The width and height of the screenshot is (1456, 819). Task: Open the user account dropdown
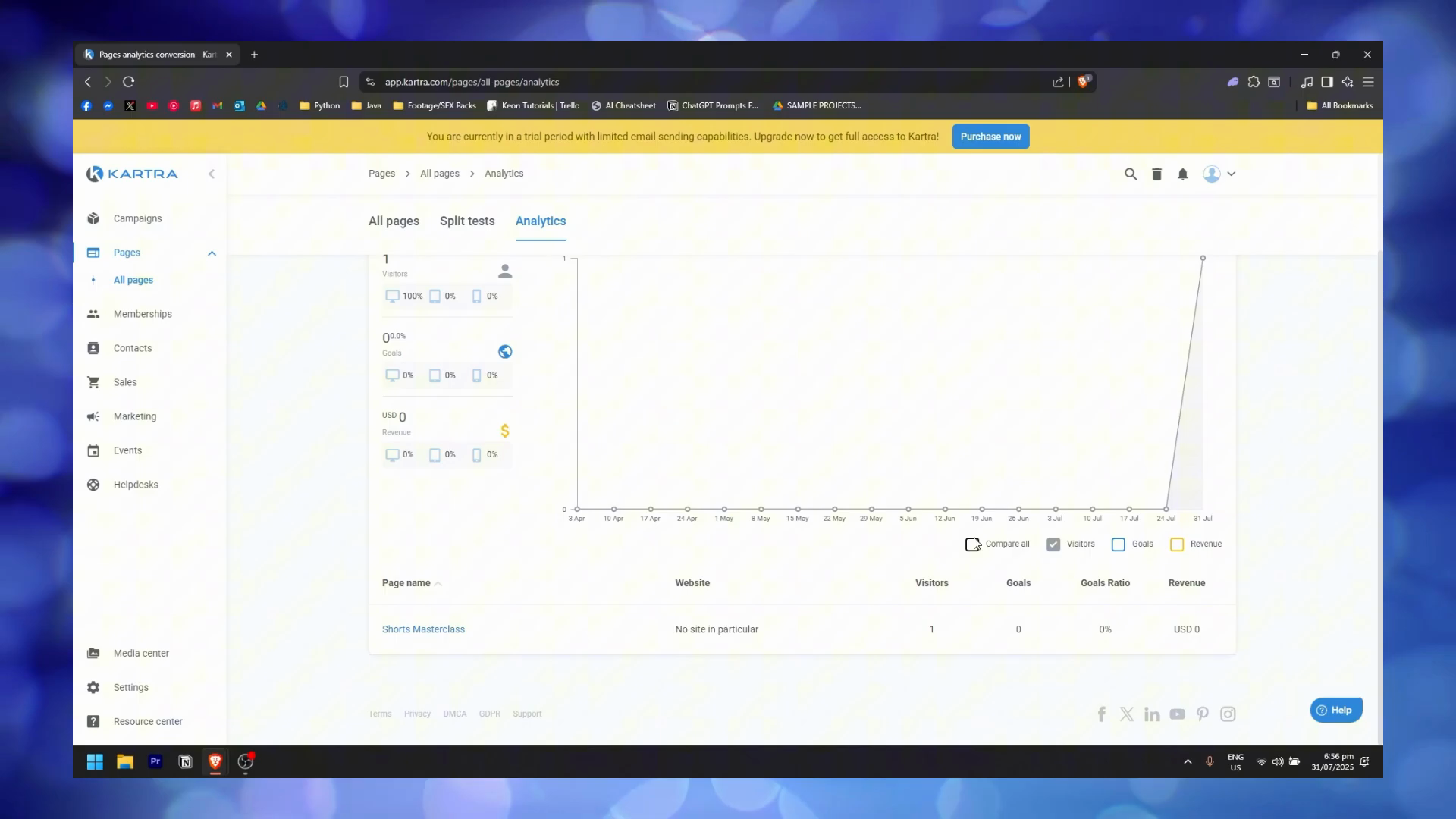point(1219,174)
